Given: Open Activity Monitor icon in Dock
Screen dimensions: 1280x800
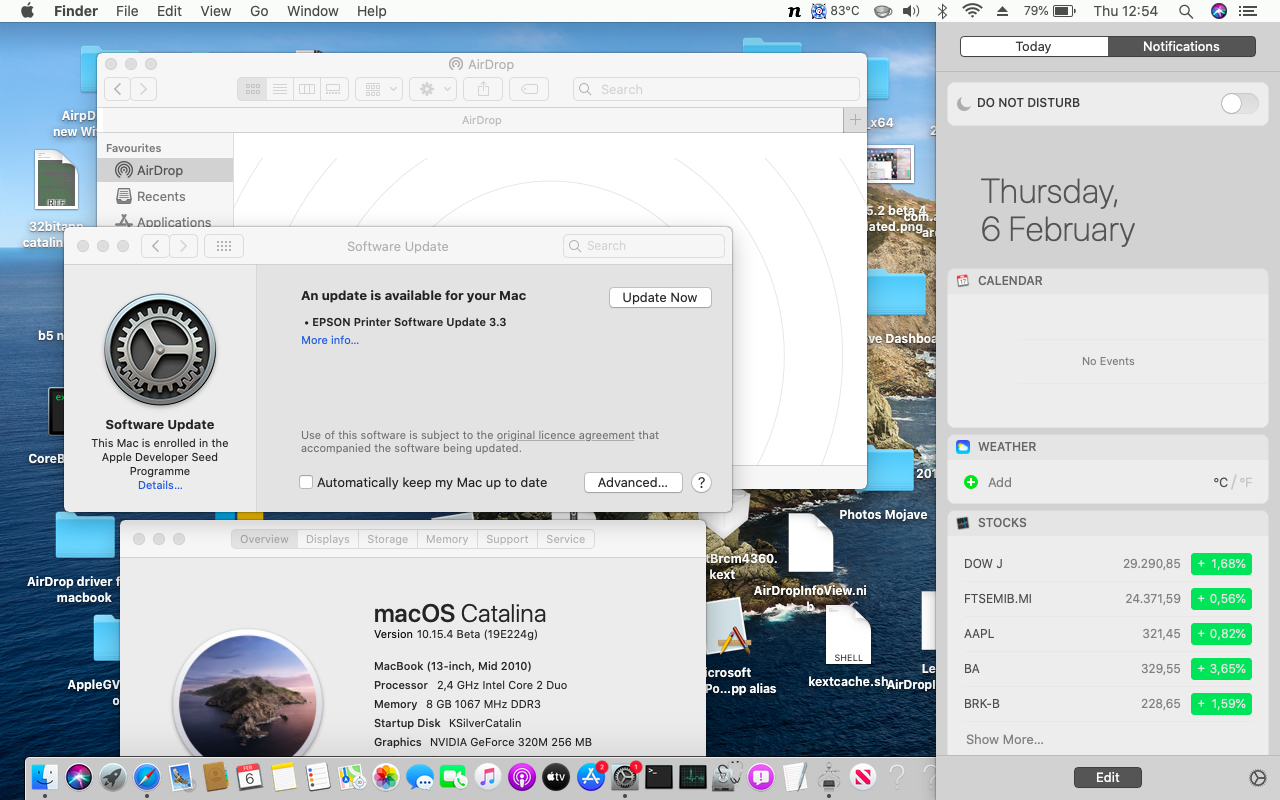Looking at the screenshot, I should tap(693, 776).
